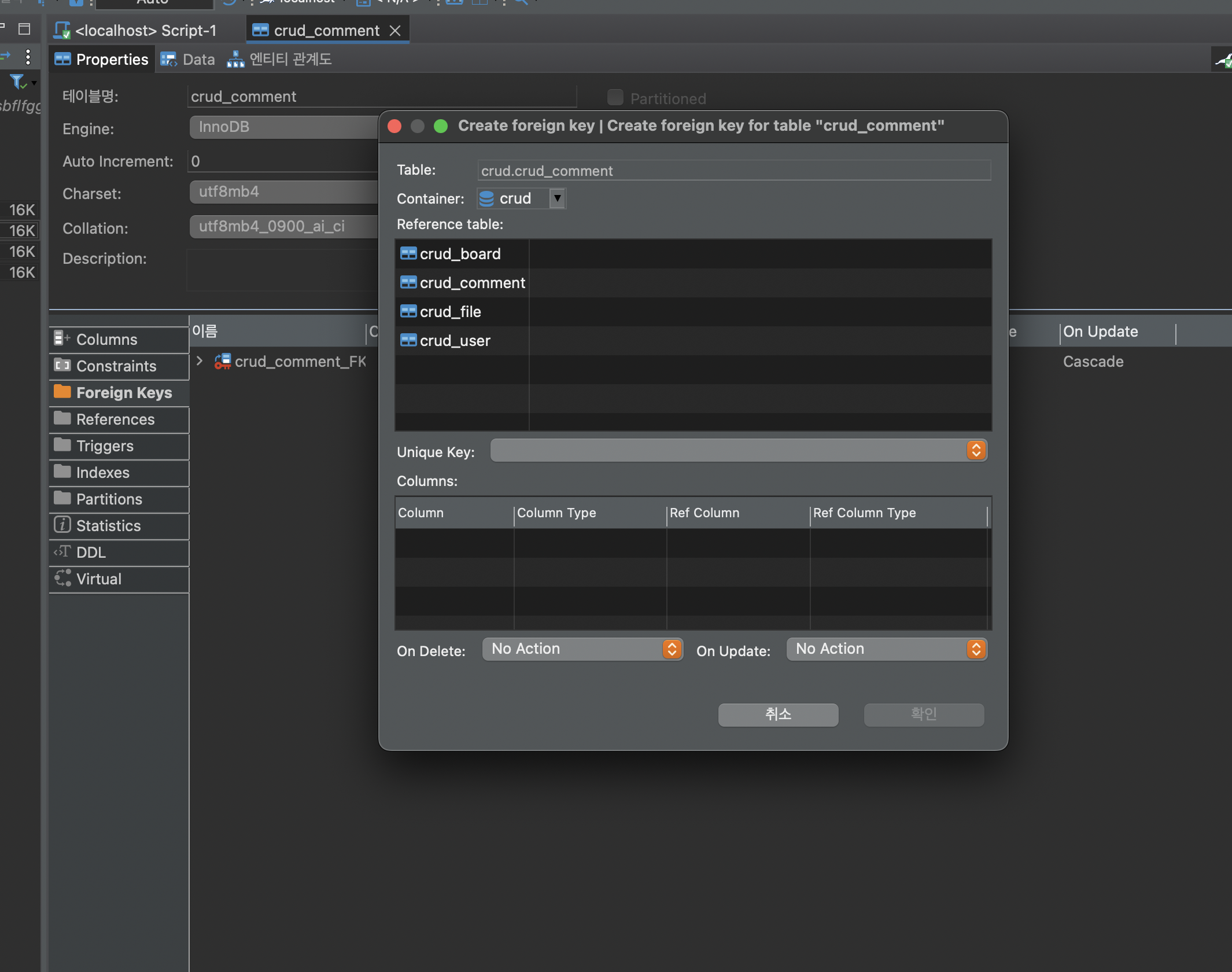This screenshot has height=972, width=1232.
Task: Expand the crud_comment_FK tree row
Action: pos(200,362)
